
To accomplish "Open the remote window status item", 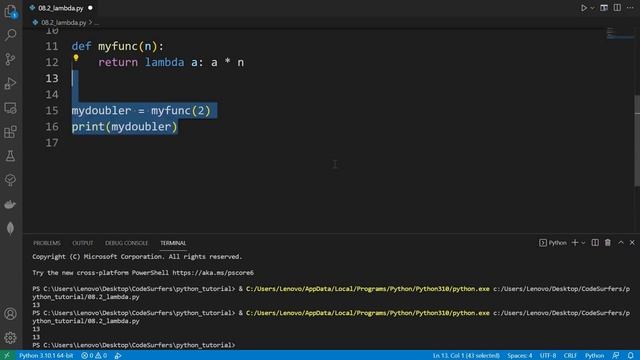I will point(7,356).
